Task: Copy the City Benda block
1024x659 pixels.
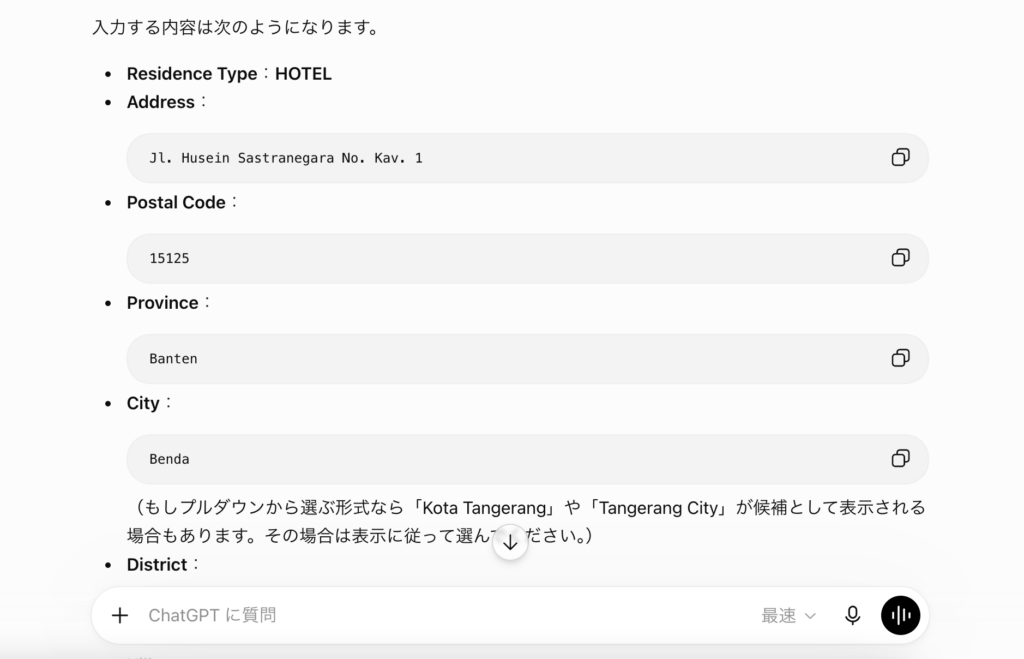Action: tap(900, 458)
